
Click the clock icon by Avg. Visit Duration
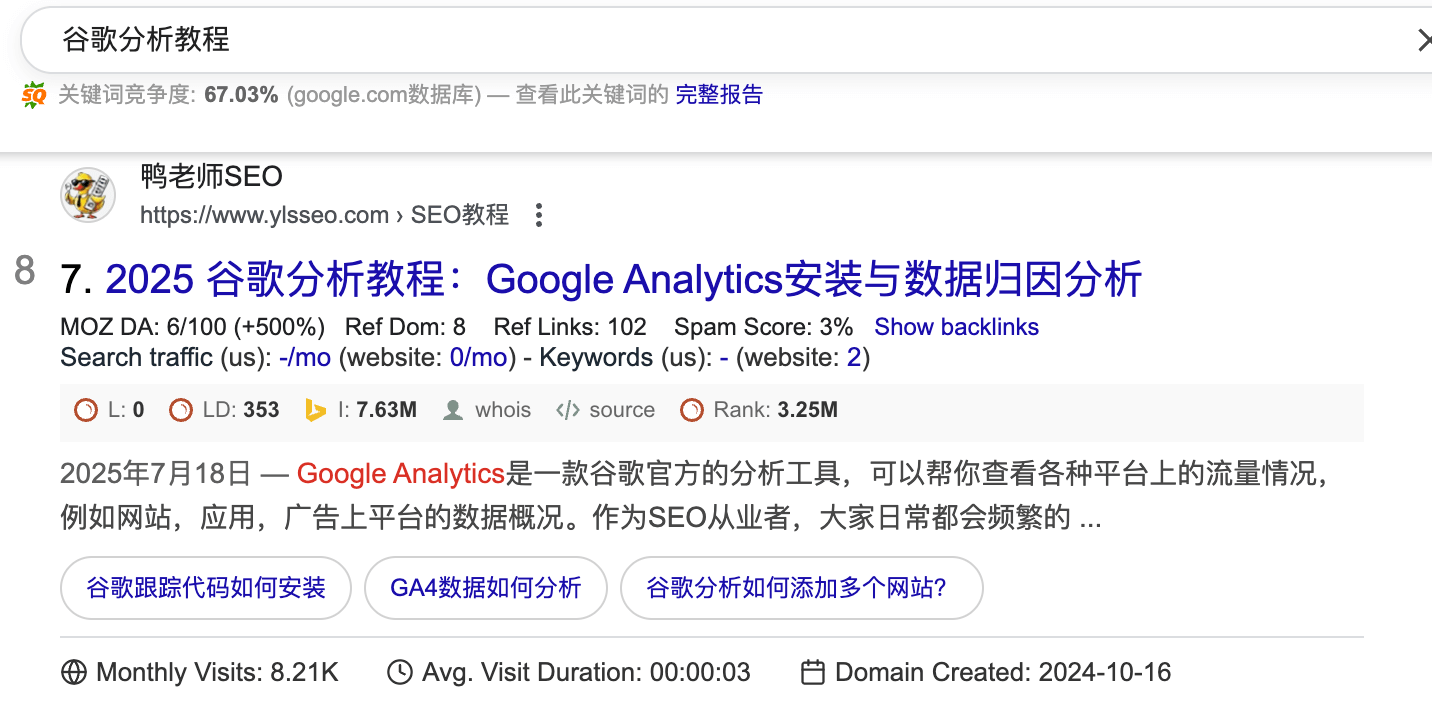(400, 673)
